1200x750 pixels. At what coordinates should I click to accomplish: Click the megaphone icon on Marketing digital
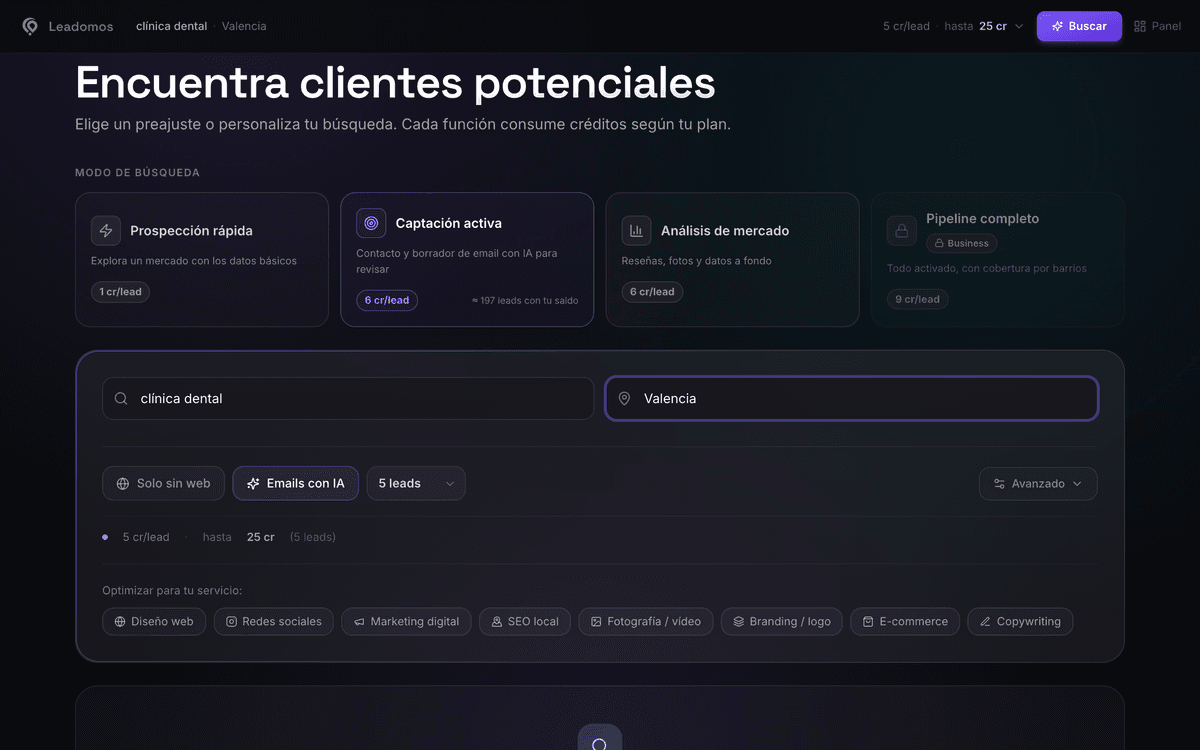coord(359,621)
